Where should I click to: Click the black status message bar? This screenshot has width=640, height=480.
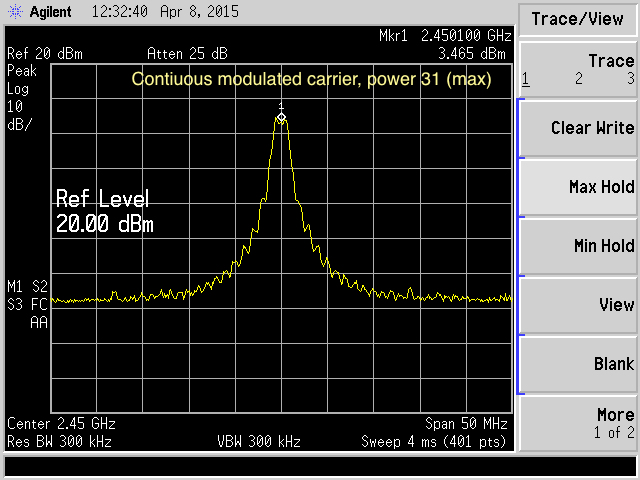(x=320, y=467)
